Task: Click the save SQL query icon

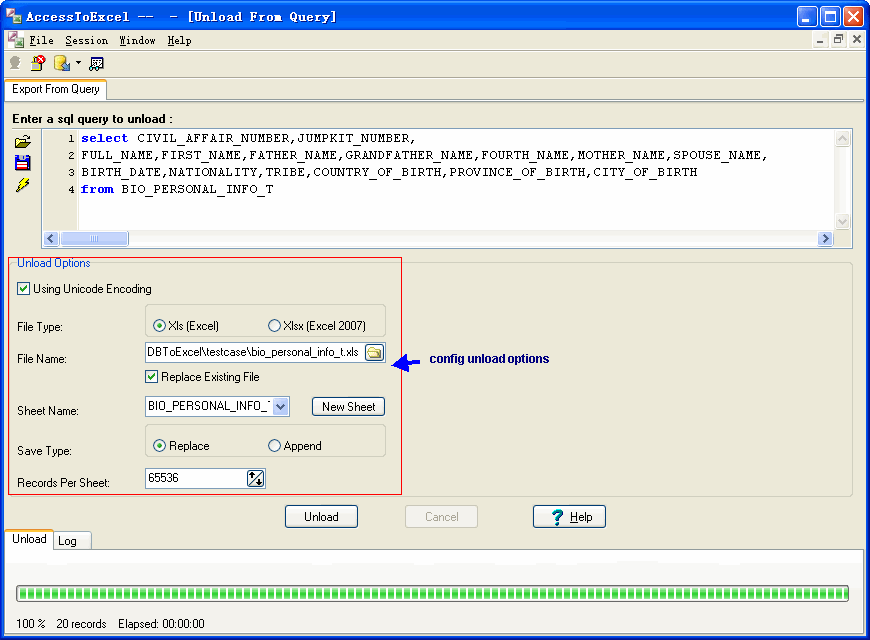Action: (22, 163)
